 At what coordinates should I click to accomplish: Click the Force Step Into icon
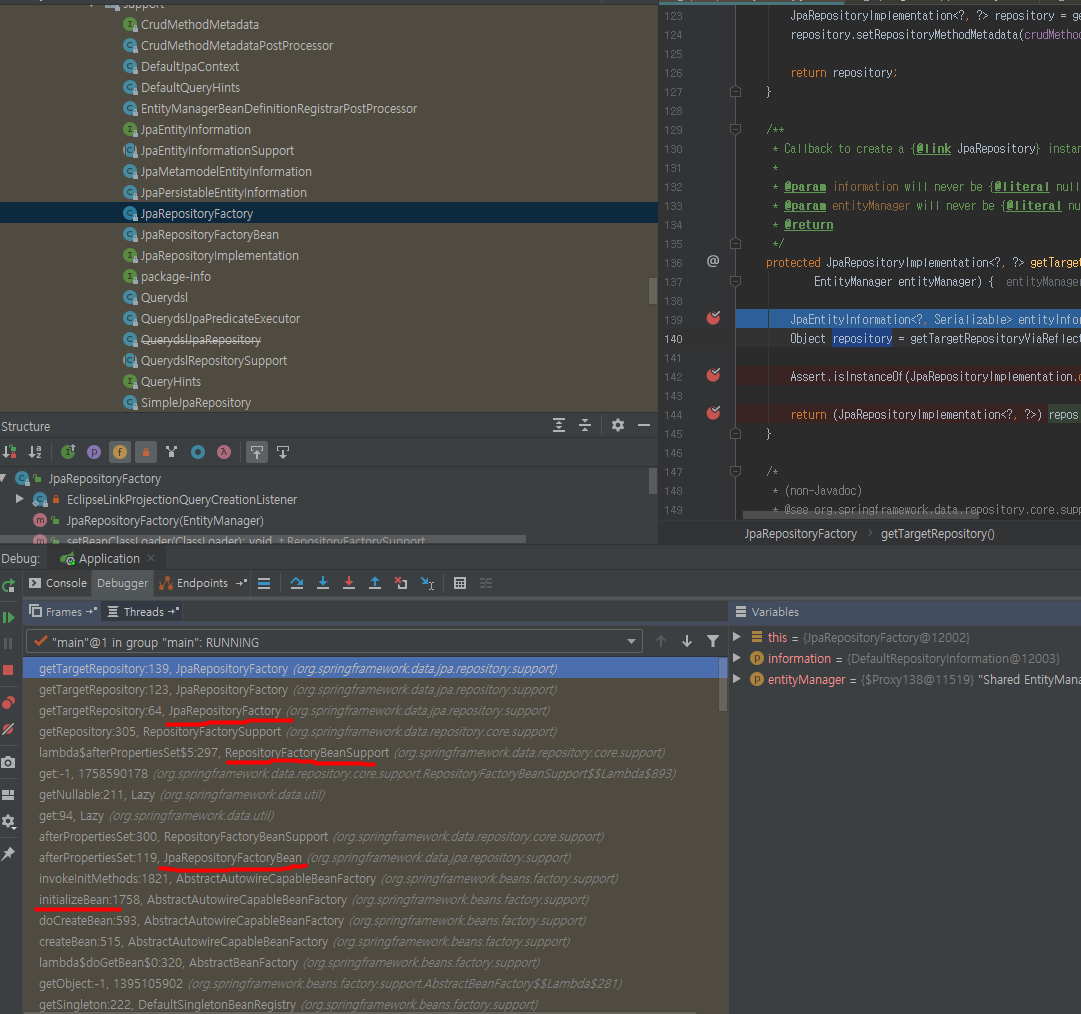pyautogui.click(x=349, y=583)
